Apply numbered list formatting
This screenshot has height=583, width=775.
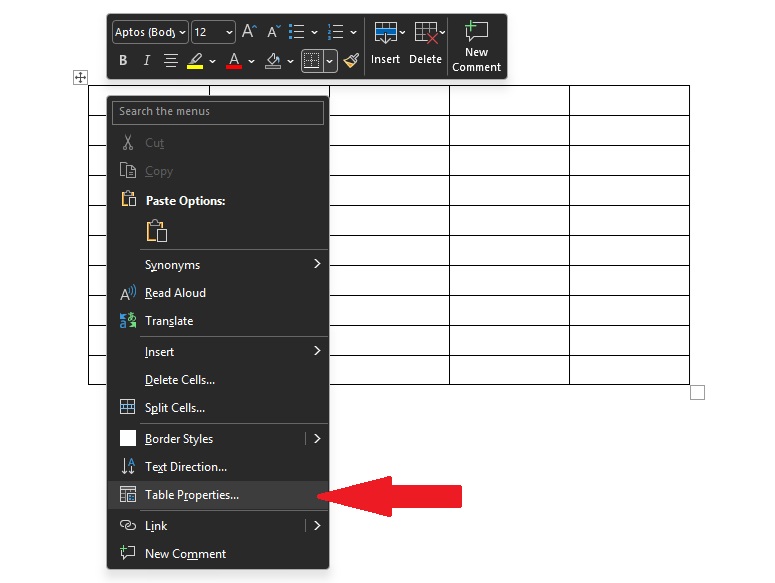[x=336, y=32]
